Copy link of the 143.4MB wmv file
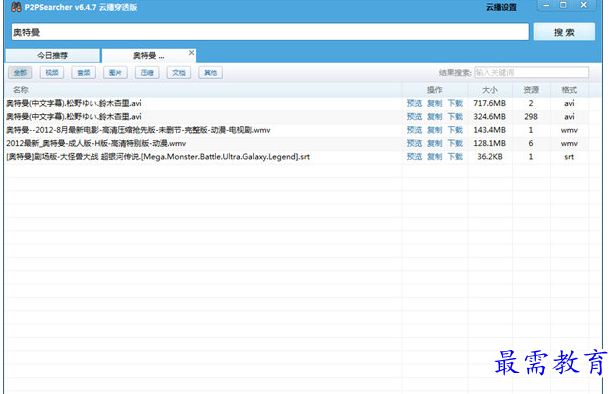Screen dimensions: 616x394 click(x=434, y=130)
